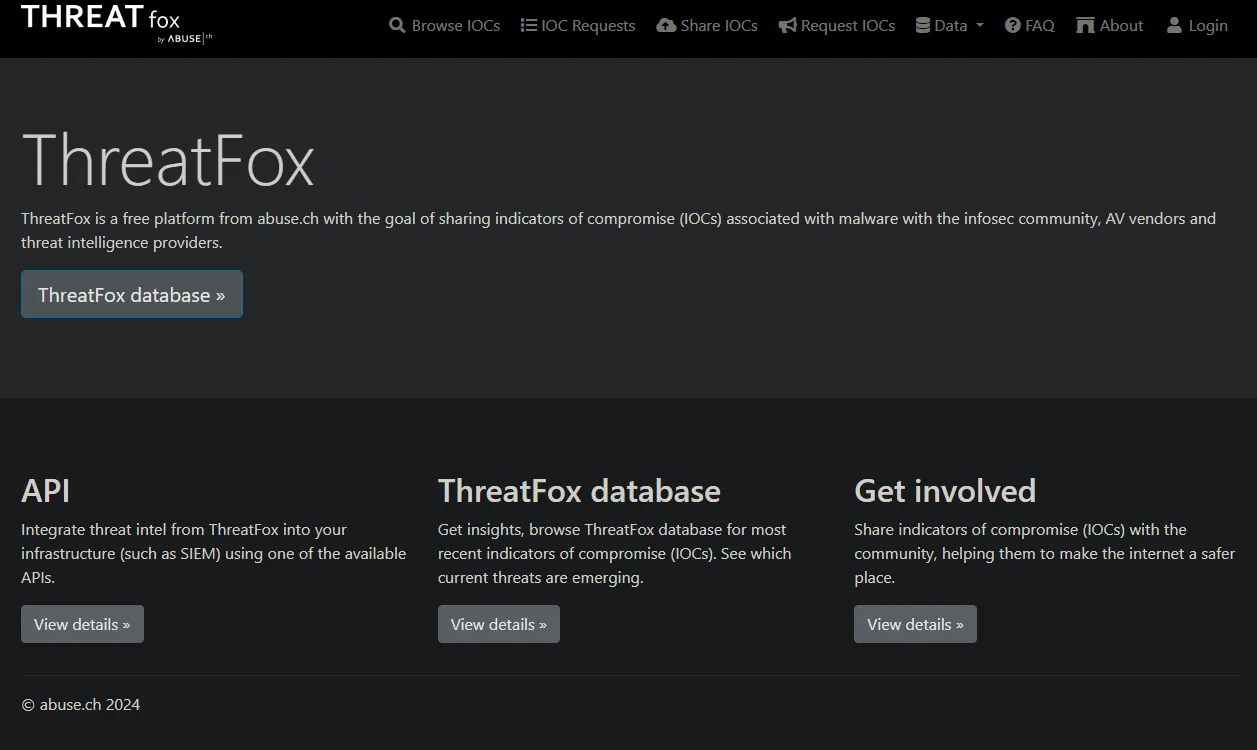Open the FAQ text link
Viewport: 1257px width, 750px height.
(x=1040, y=26)
